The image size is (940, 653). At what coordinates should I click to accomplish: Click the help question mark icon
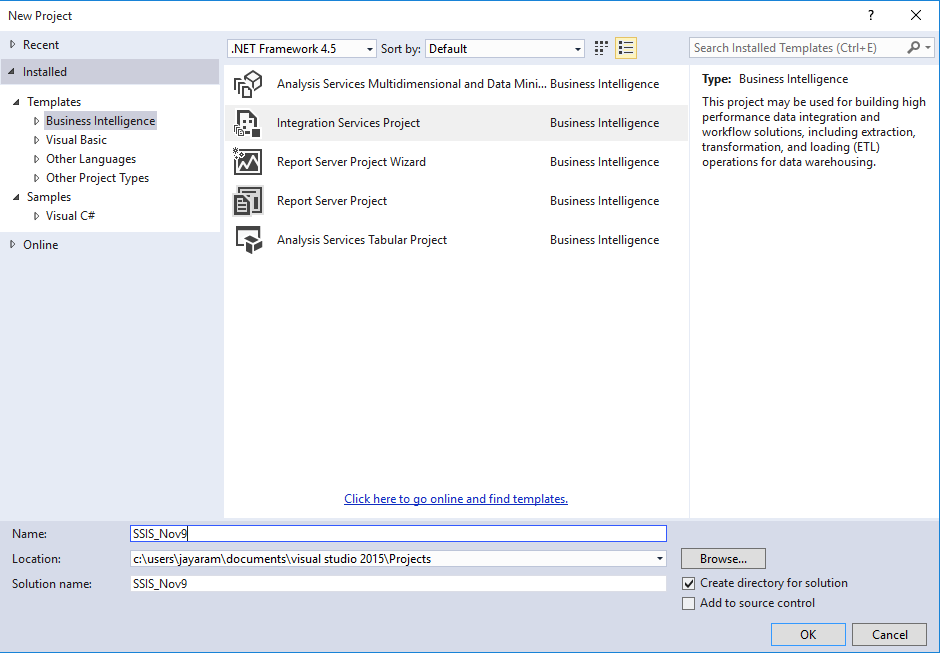870,15
